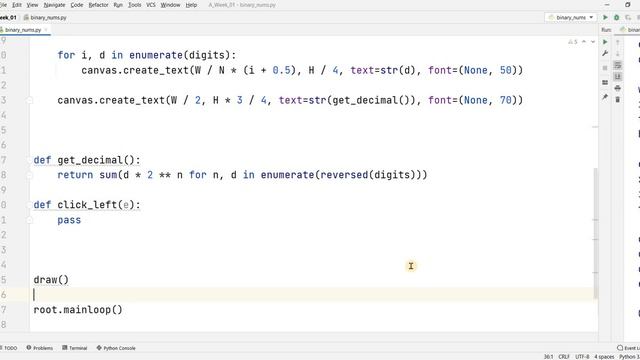The width and height of the screenshot is (640, 360).
Task: Click the def get_decimal(): line
Action: (87, 160)
